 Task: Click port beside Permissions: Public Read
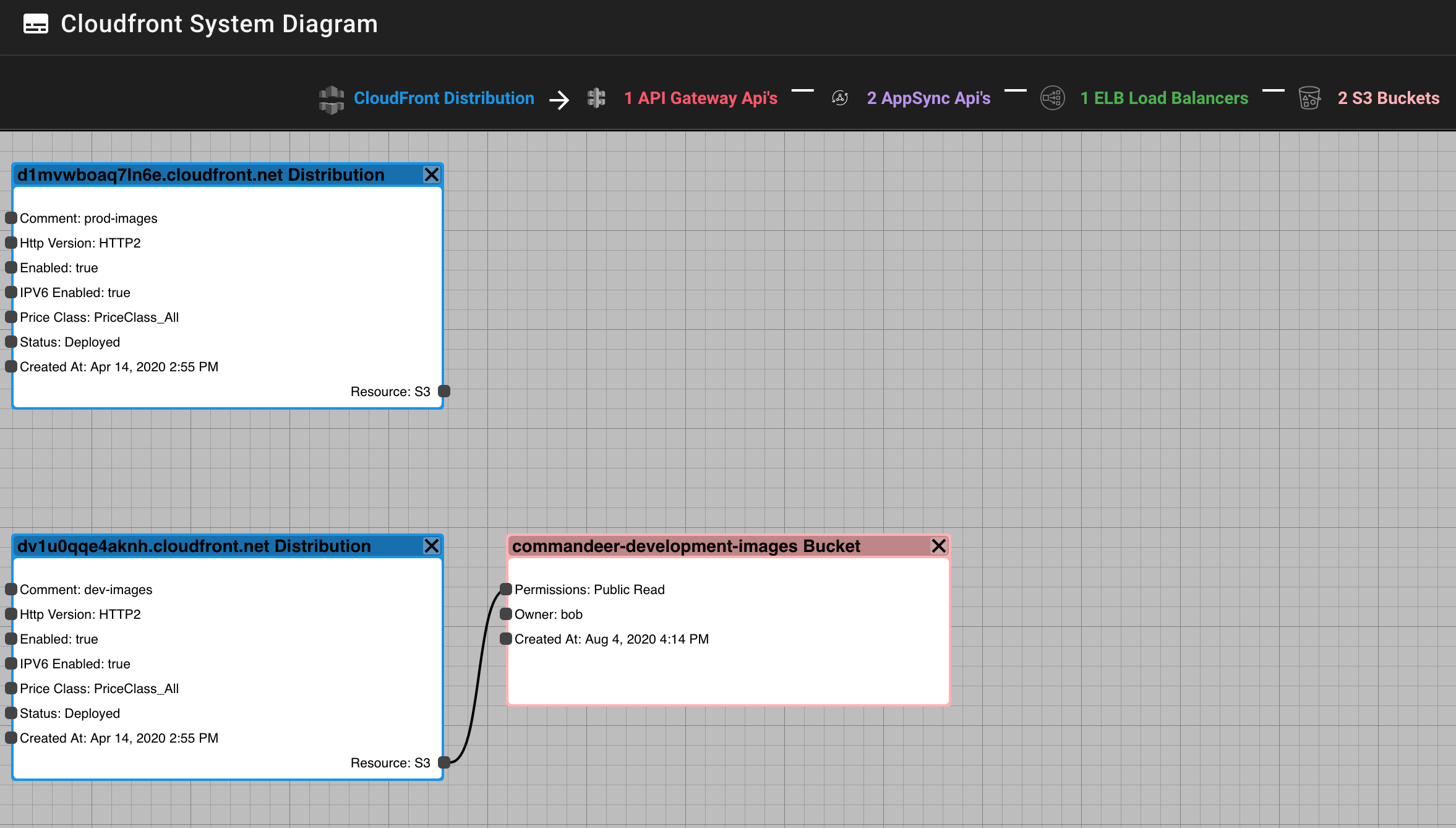(506, 589)
